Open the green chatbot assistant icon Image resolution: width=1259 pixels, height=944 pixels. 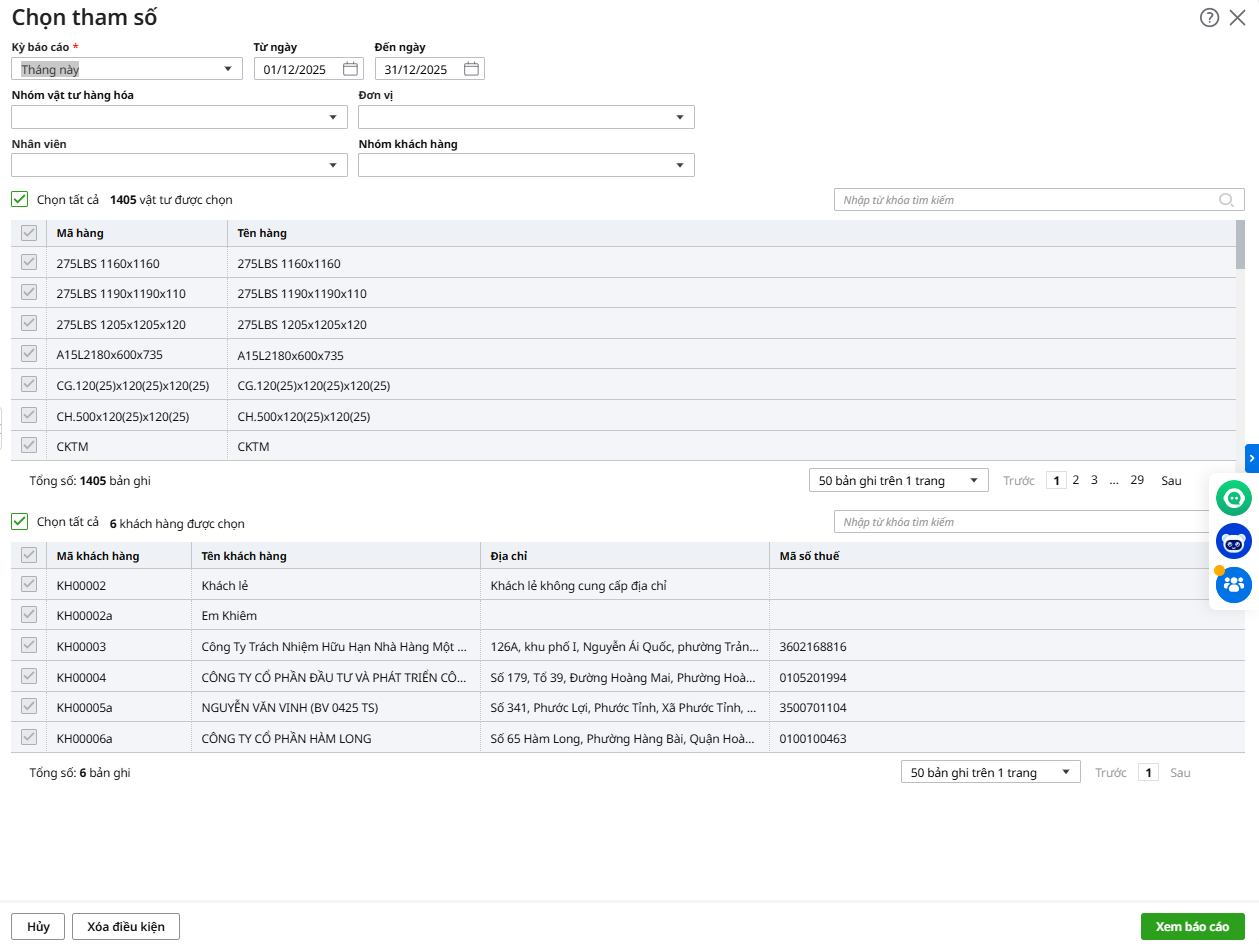coord(1234,497)
